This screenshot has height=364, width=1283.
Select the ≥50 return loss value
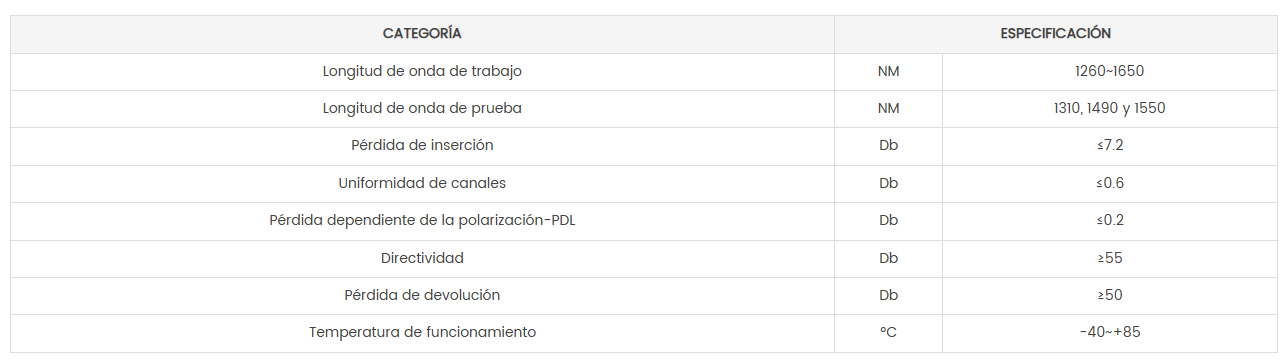(1109, 296)
